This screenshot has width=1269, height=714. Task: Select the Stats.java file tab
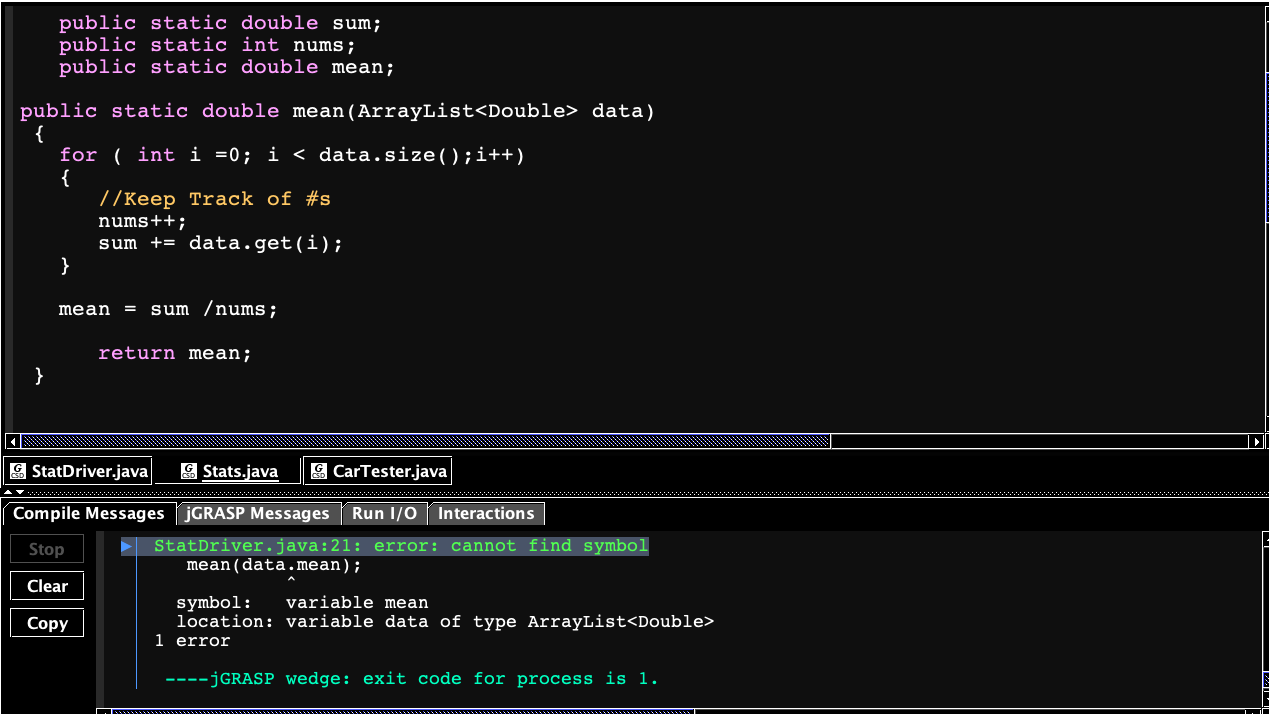click(228, 471)
